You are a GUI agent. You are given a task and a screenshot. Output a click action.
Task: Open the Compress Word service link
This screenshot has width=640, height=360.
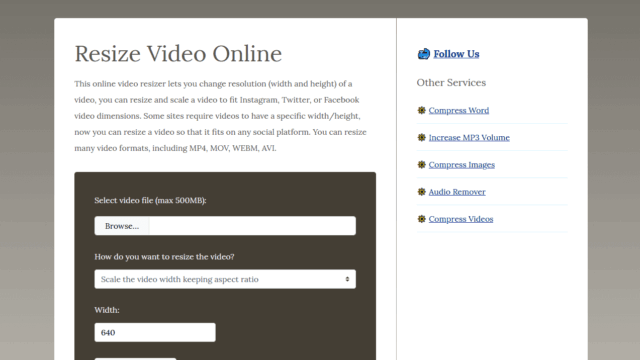point(459,110)
